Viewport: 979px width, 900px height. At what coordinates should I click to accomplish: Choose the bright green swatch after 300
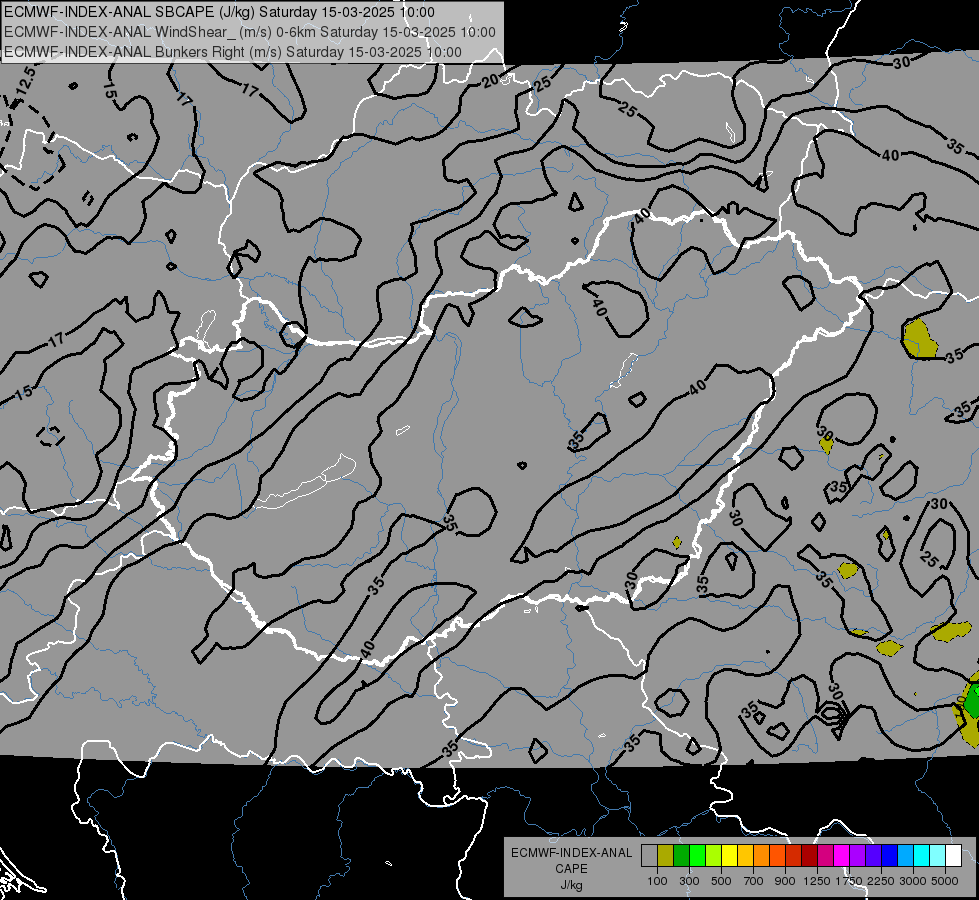(x=697, y=856)
